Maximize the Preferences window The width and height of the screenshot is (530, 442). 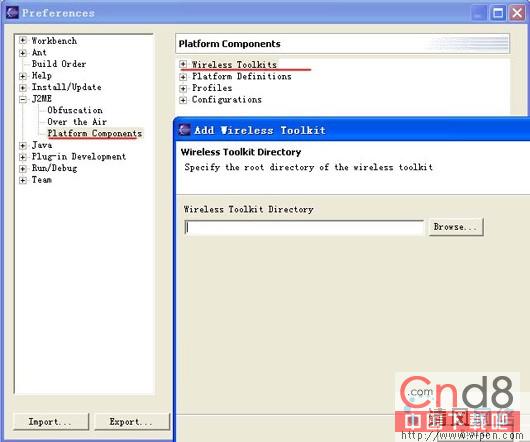pyautogui.click(x=498, y=14)
